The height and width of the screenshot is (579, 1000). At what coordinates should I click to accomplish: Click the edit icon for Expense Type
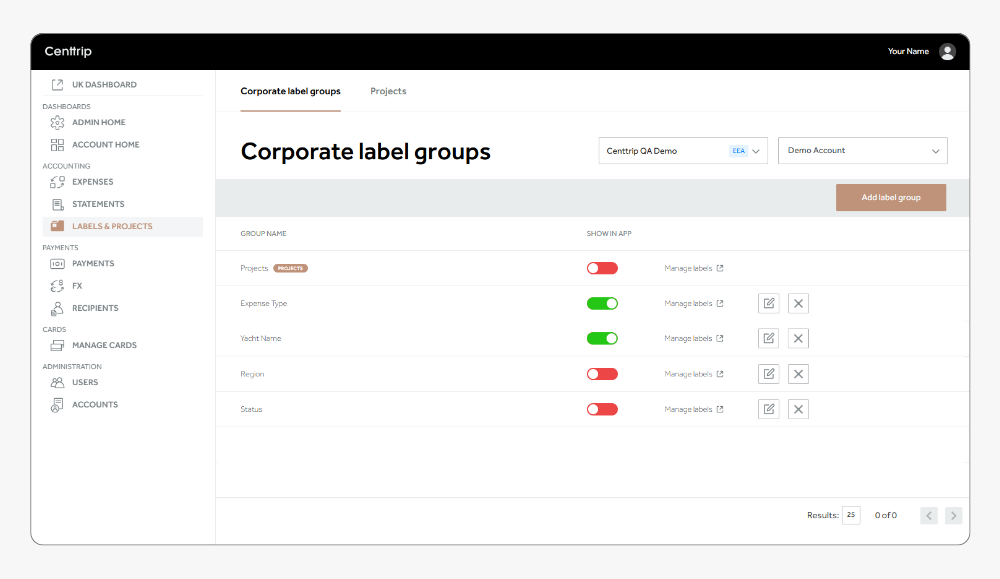[768, 303]
